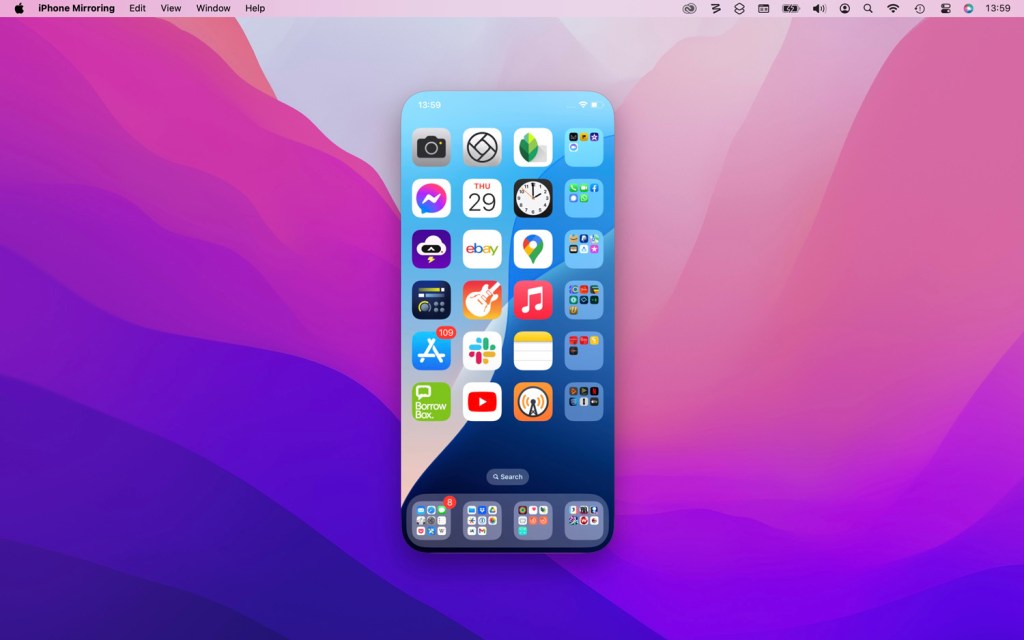
Task: Open the Clock app
Action: coord(533,198)
